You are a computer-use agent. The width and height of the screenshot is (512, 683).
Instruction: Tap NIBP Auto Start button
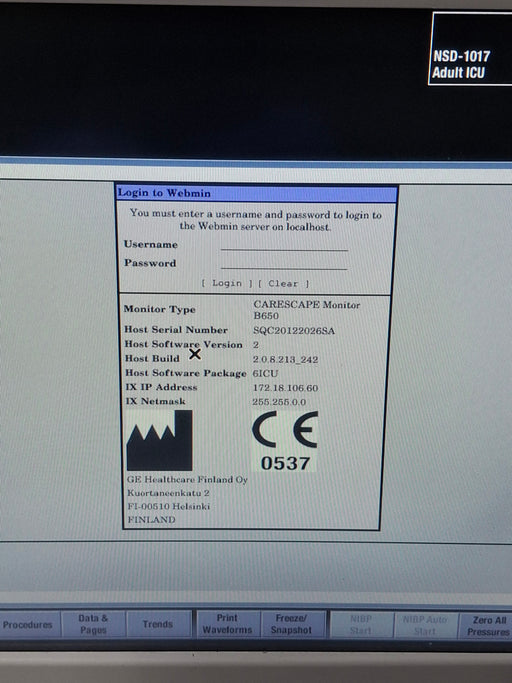click(x=425, y=625)
